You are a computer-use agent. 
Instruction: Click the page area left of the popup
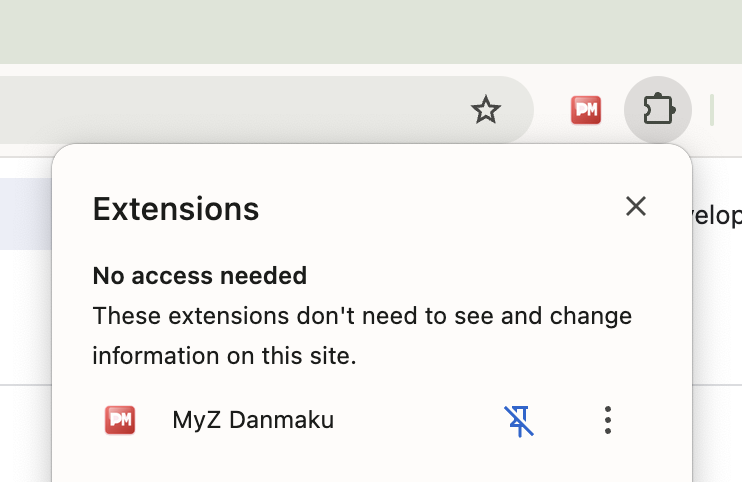click(25, 320)
